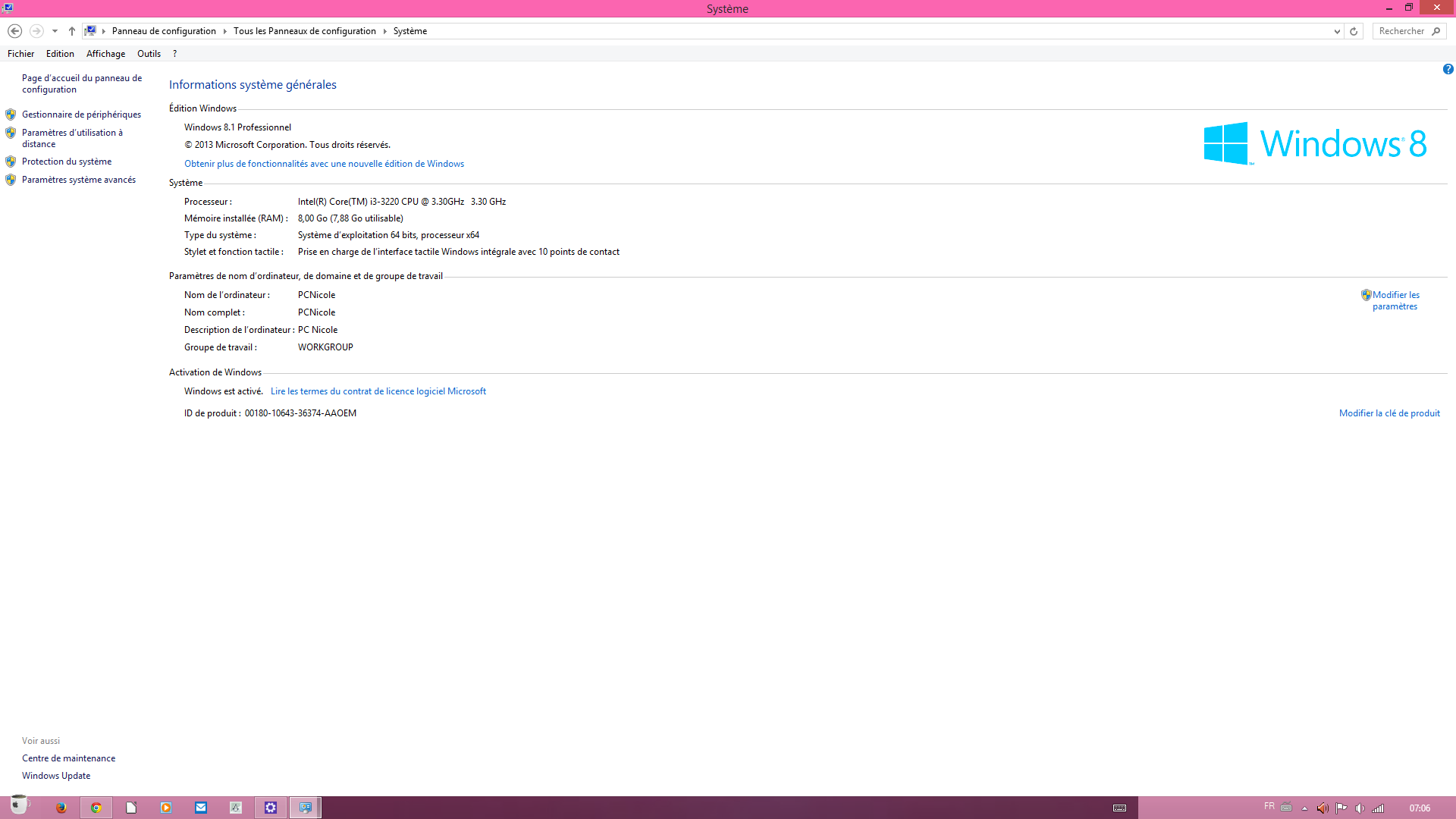Viewport: 1456px width, 819px height.
Task: Open Gestionnaire de périphériques
Action: 81,115
